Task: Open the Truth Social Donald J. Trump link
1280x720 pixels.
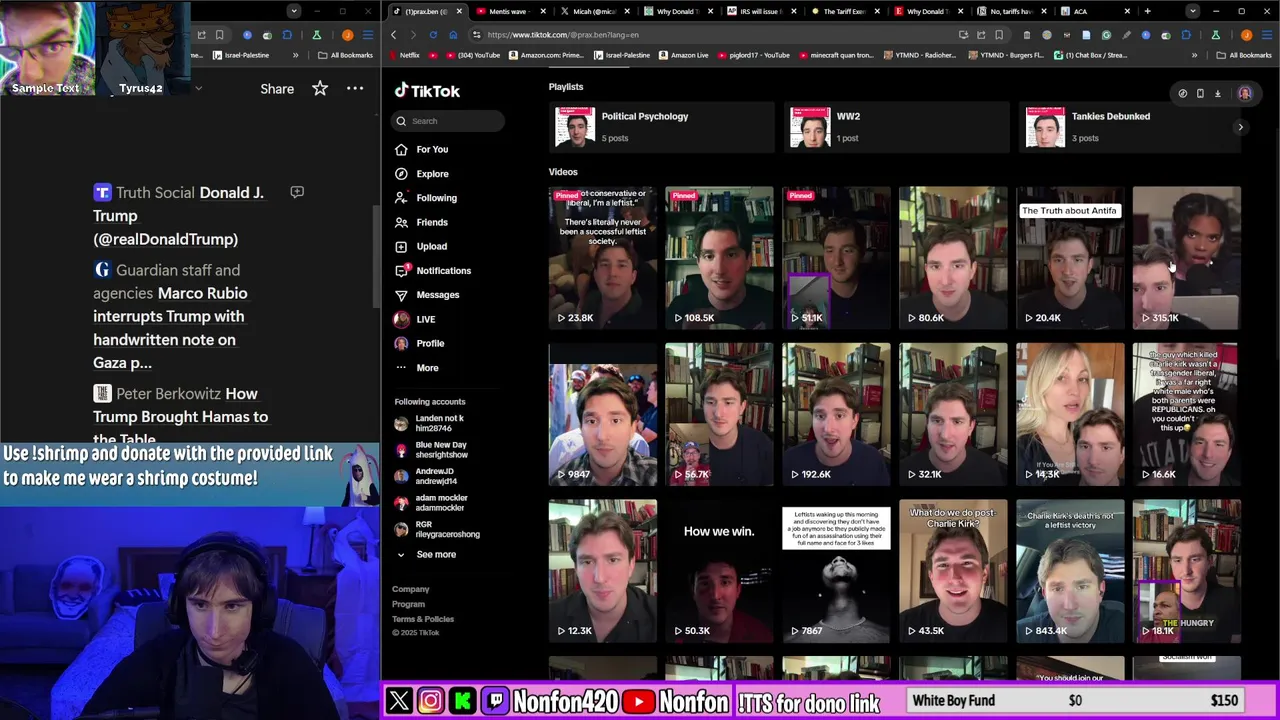Action: pyautogui.click(x=178, y=215)
